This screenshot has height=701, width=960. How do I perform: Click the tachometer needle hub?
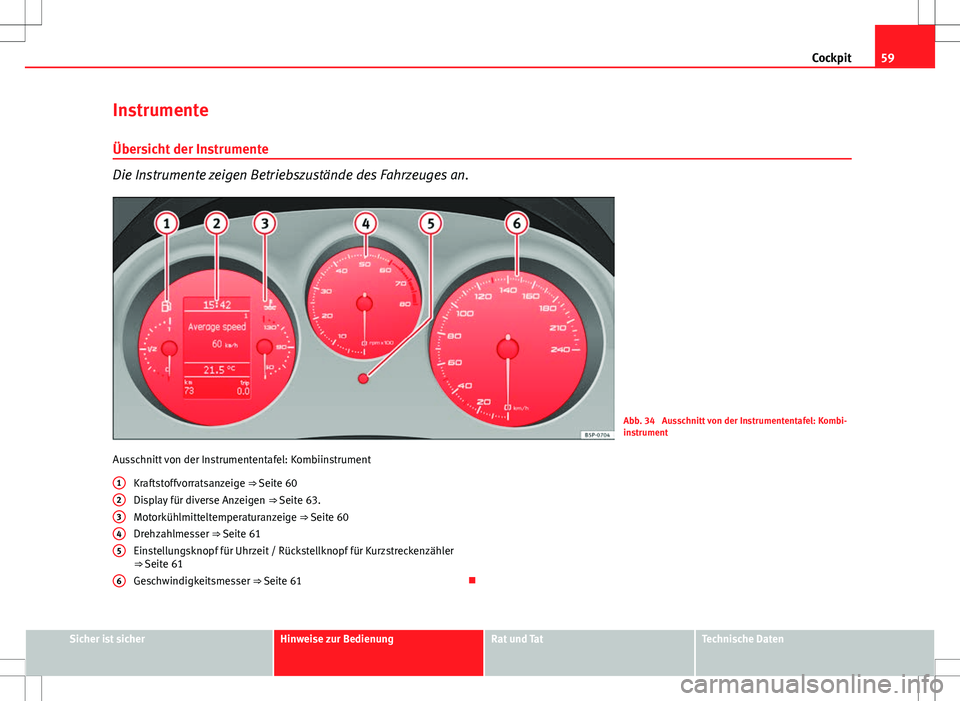pos(364,304)
